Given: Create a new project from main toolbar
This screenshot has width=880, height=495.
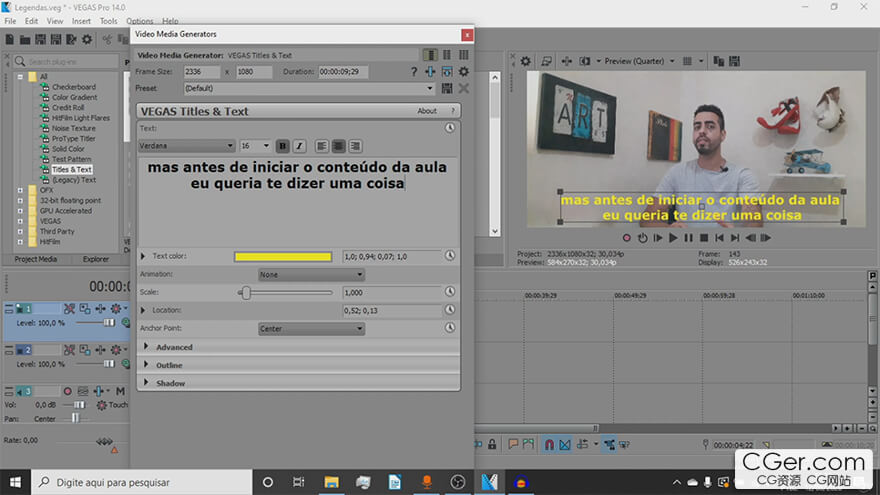Looking at the screenshot, I should [10, 39].
